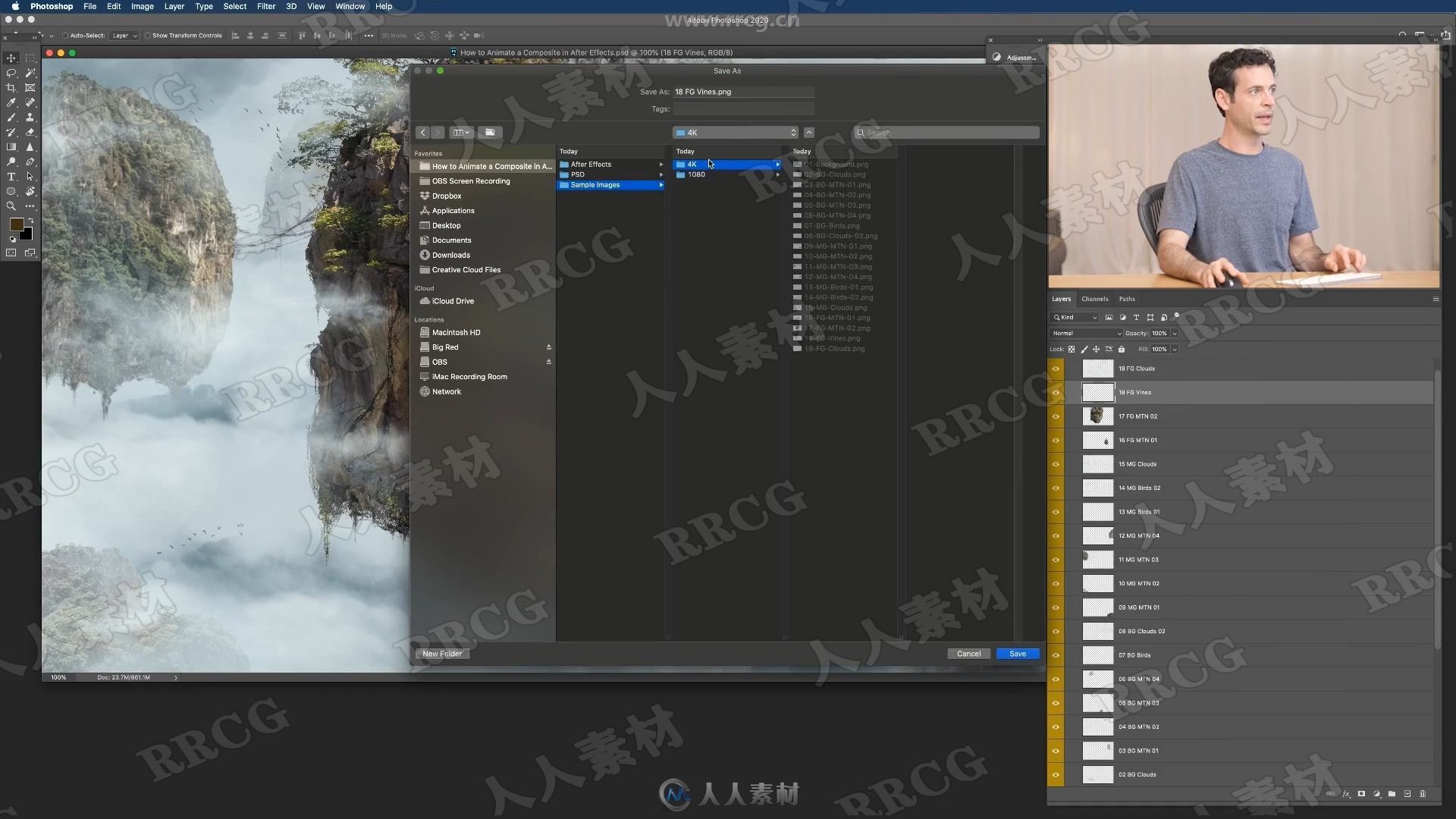The width and height of the screenshot is (1456, 819).
Task: Open the 1080 subfolder
Action: pos(696,174)
